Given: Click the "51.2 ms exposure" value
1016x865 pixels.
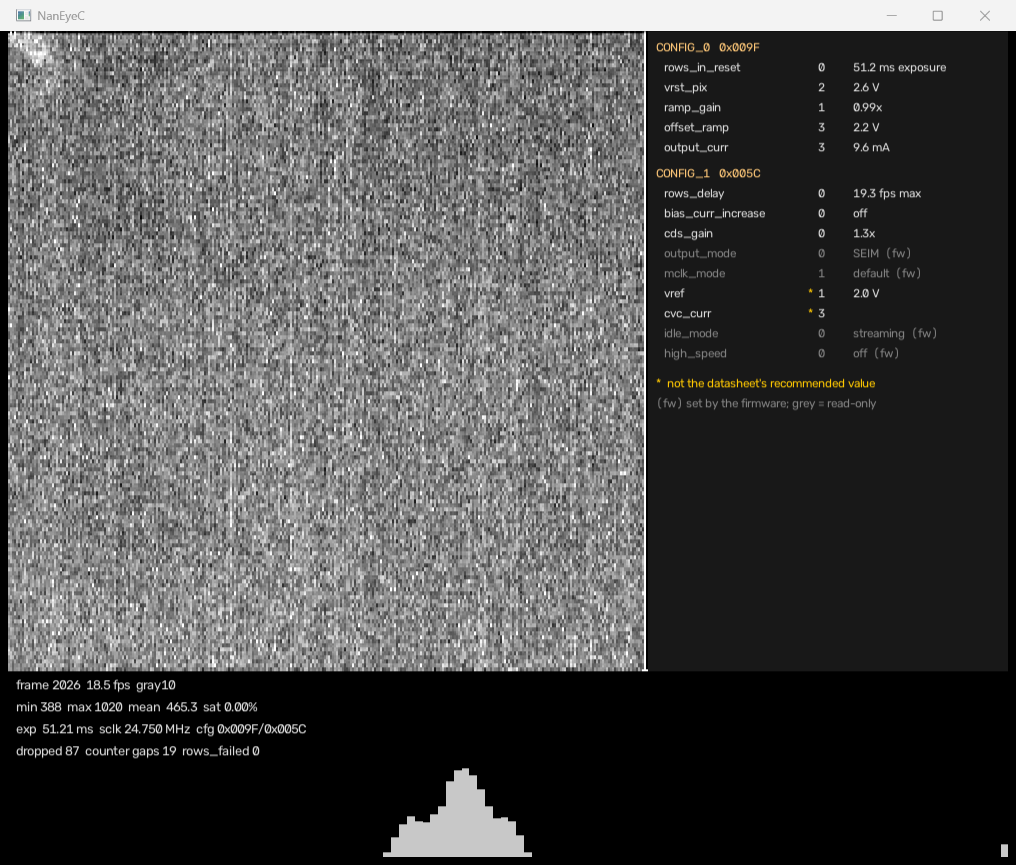Looking at the screenshot, I should (x=899, y=67).
